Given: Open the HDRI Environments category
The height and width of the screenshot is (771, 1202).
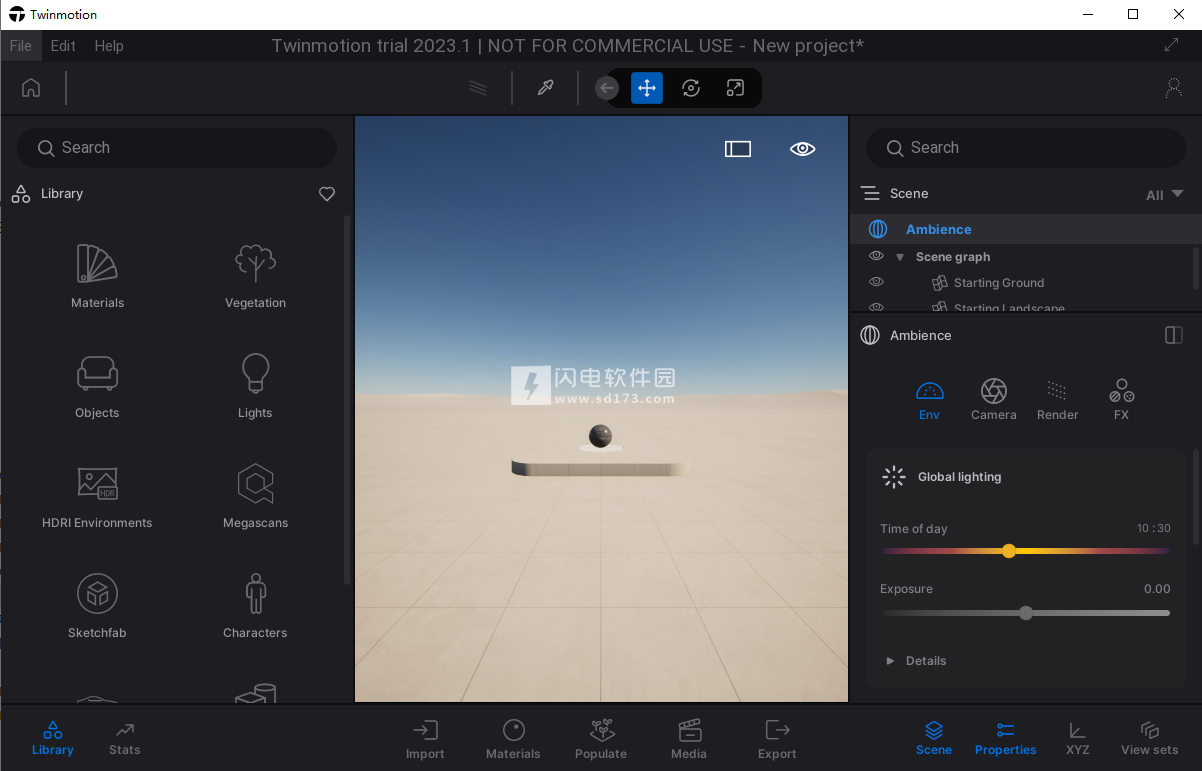Looking at the screenshot, I should coord(97,497).
